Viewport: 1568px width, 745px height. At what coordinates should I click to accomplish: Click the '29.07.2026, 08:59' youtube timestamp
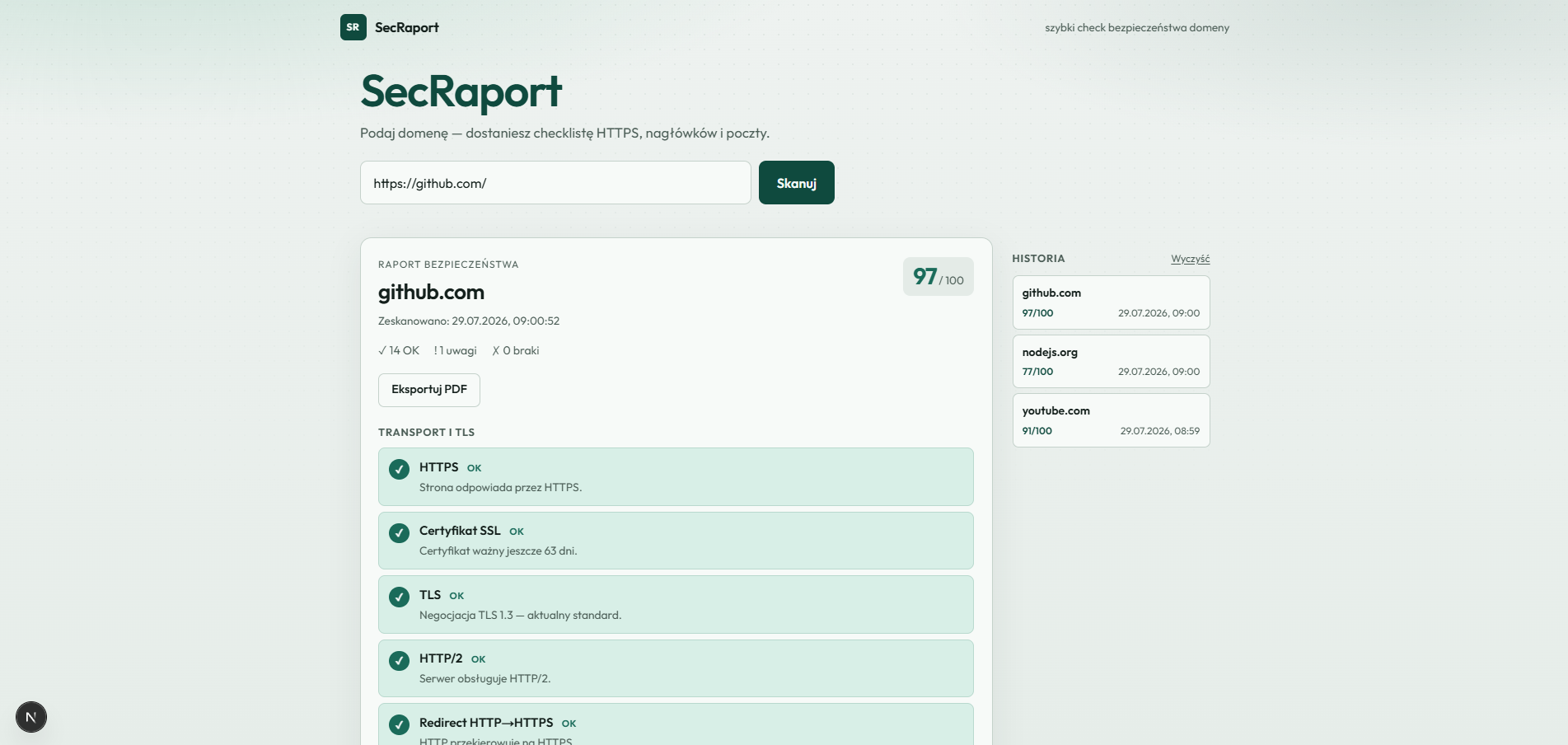[x=1160, y=431]
